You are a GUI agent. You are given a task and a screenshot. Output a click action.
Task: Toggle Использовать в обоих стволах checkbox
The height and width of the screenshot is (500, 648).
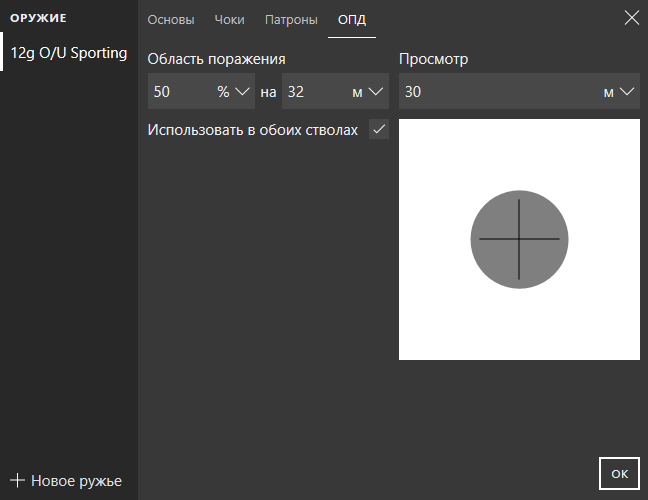coord(379,129)
